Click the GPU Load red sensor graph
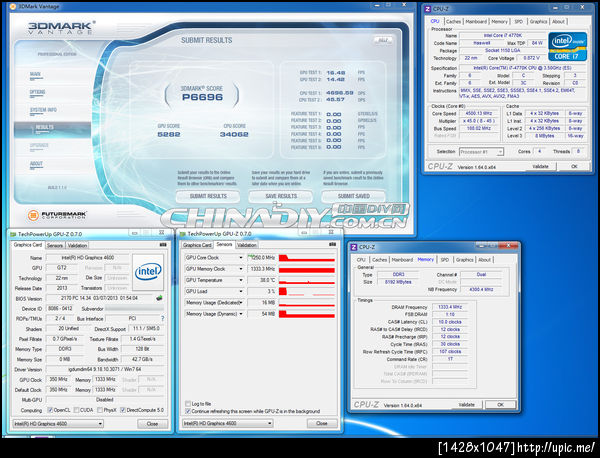The image size is (600, 458). pos(307,291)
